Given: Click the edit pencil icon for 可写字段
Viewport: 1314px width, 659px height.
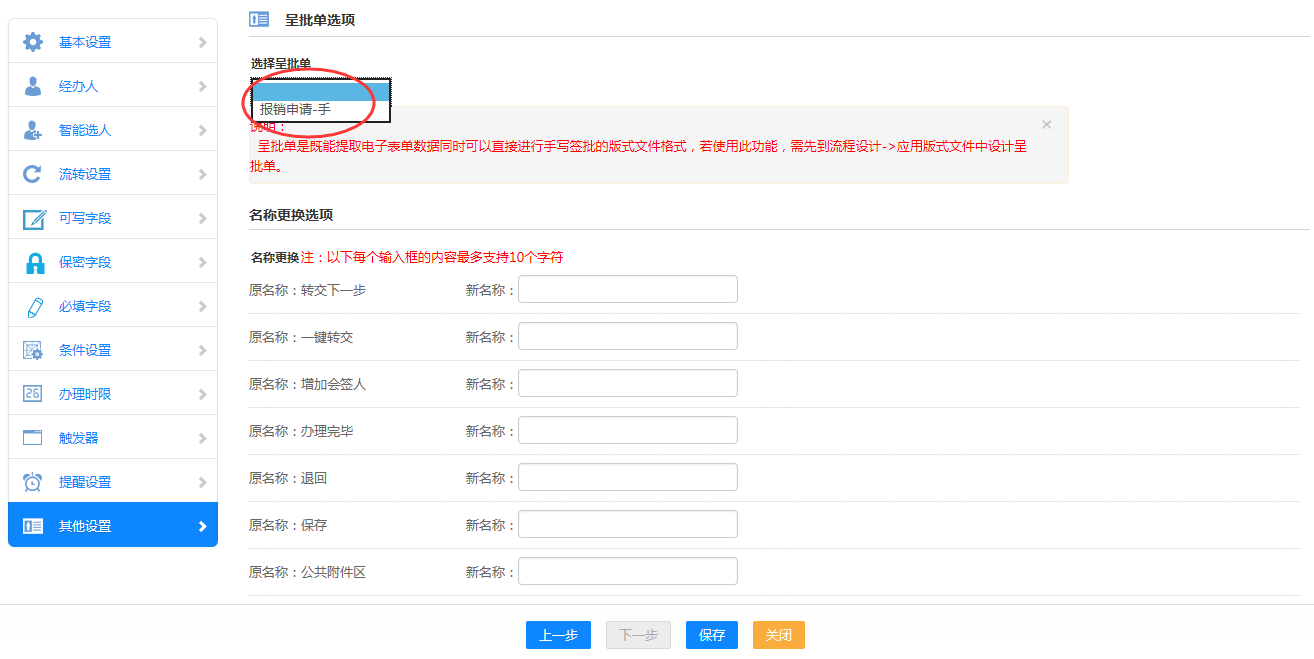Looking at the screenshot, I should pos(34,218).
